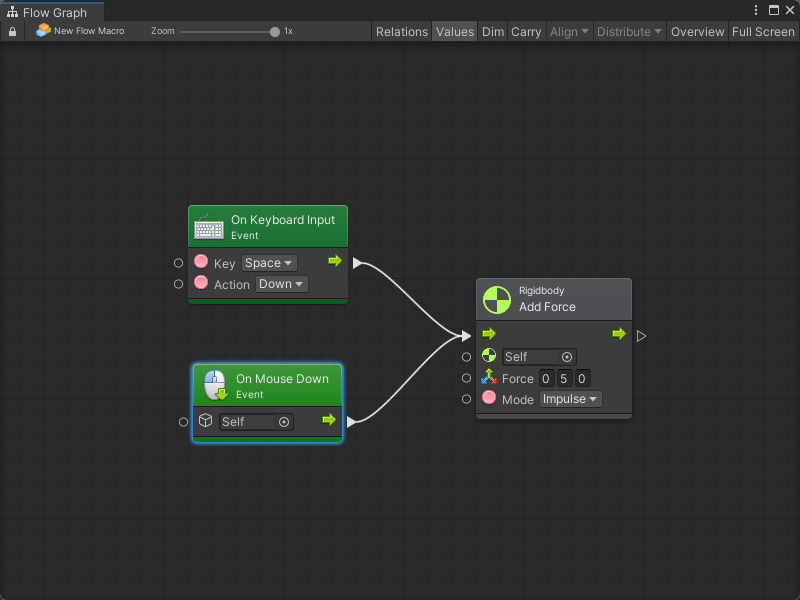The height and width of the screenshot is (600, 800).
Task: Toggle the Dim option in the toolbar
Action: click(493, 32)
